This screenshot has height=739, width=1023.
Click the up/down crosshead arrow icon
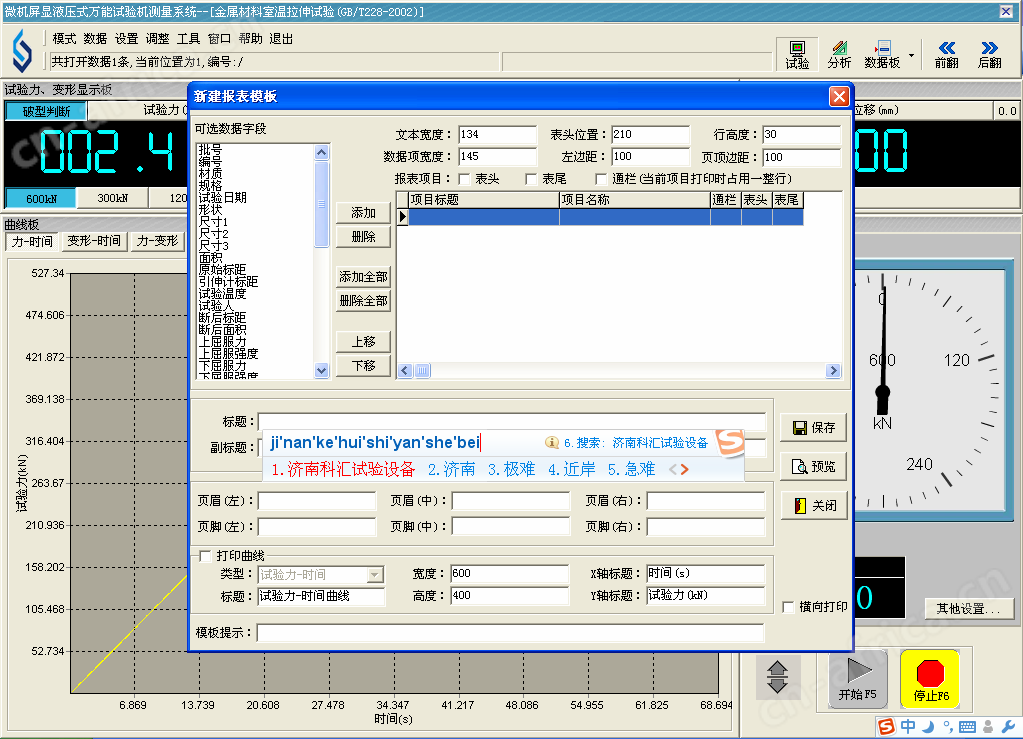[777, 676]
